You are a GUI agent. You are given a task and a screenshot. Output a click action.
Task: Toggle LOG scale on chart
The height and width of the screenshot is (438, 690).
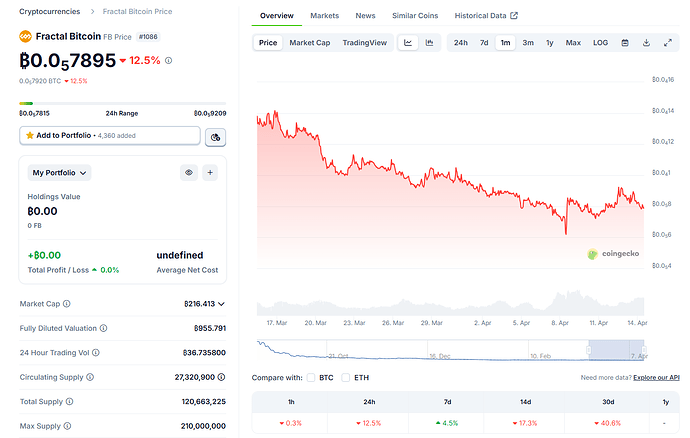(600, 43)
